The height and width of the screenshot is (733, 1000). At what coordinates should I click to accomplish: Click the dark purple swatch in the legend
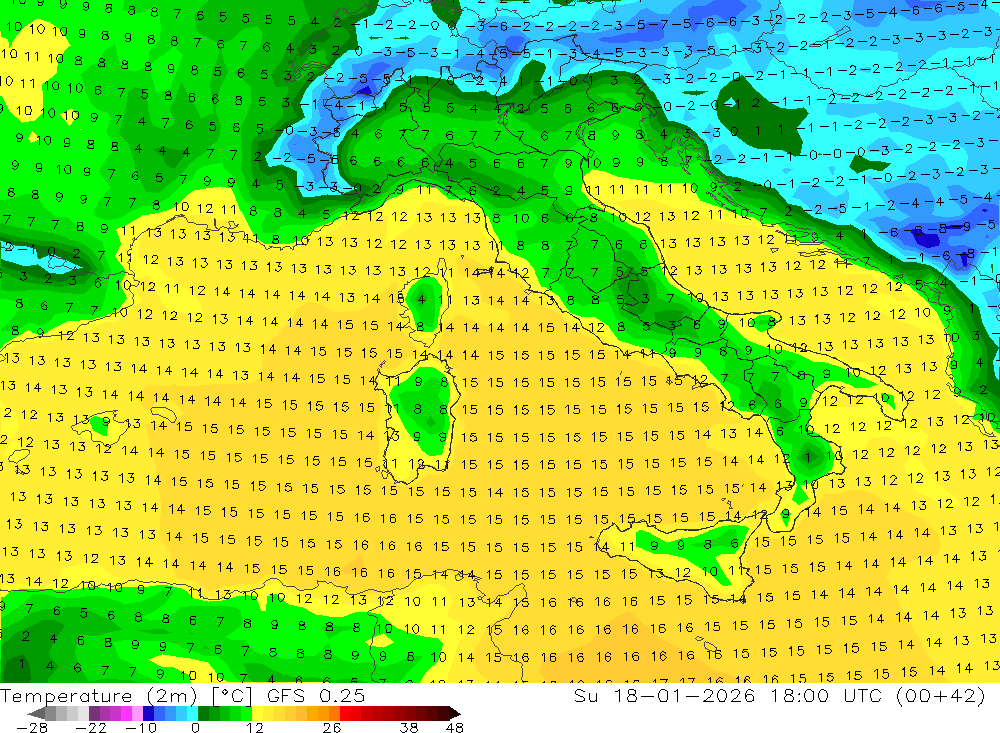coord(94,713)
